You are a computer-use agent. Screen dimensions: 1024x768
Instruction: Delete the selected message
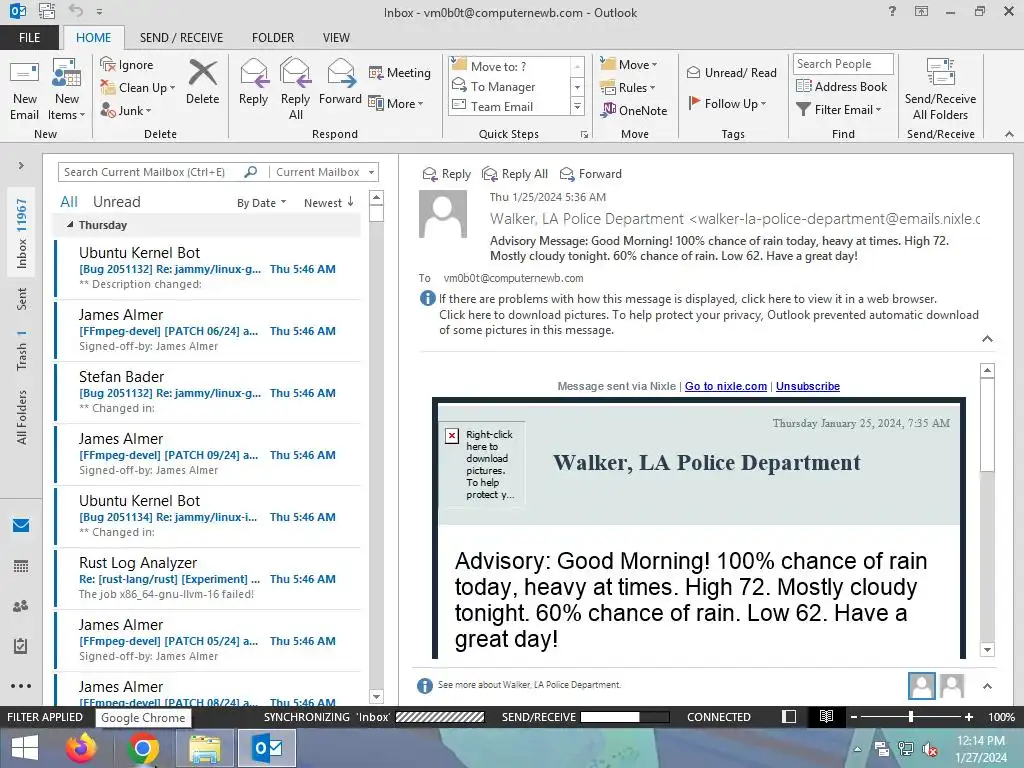click(x=202, y=83)
